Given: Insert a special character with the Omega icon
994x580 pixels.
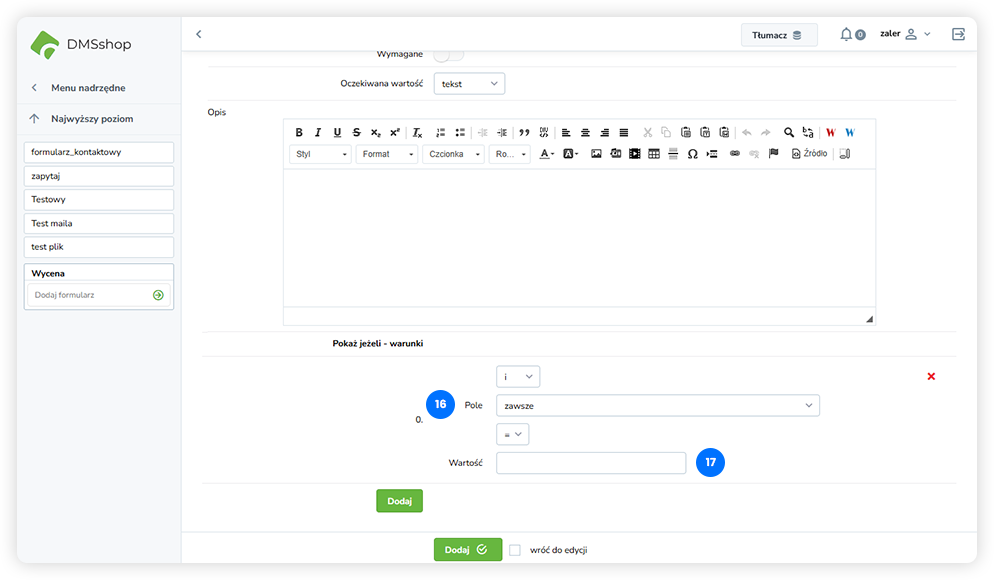Looking at the screenshot, I should (692, 154).
